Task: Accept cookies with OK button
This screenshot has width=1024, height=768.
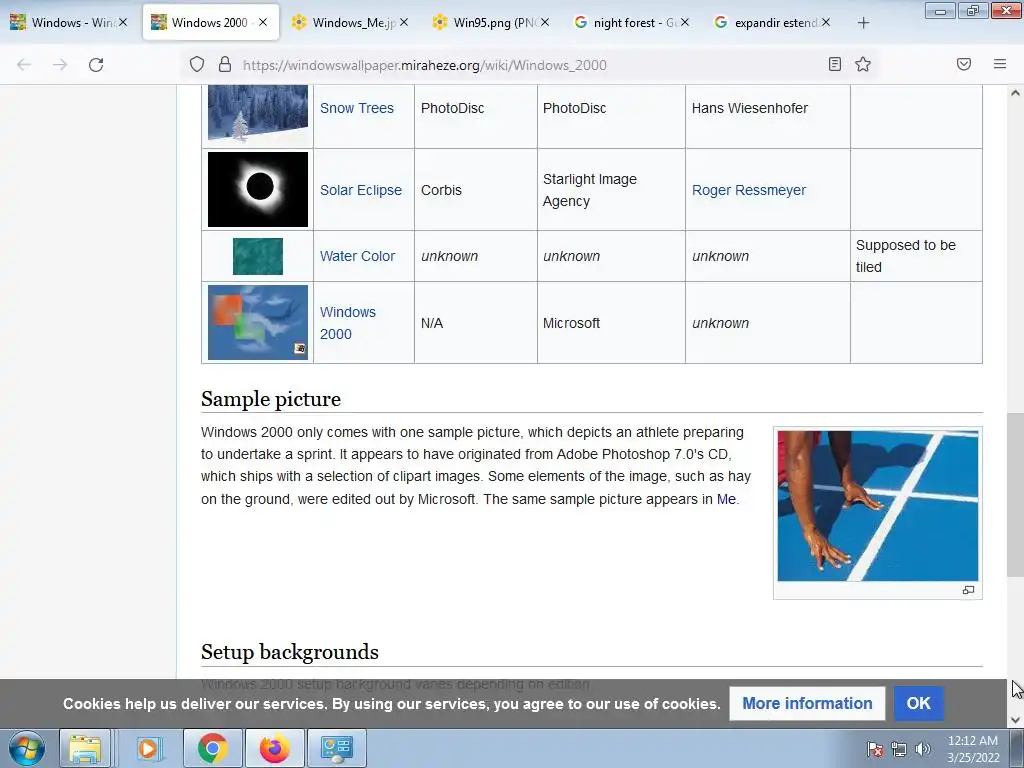Action: click(x=918, y=703)
